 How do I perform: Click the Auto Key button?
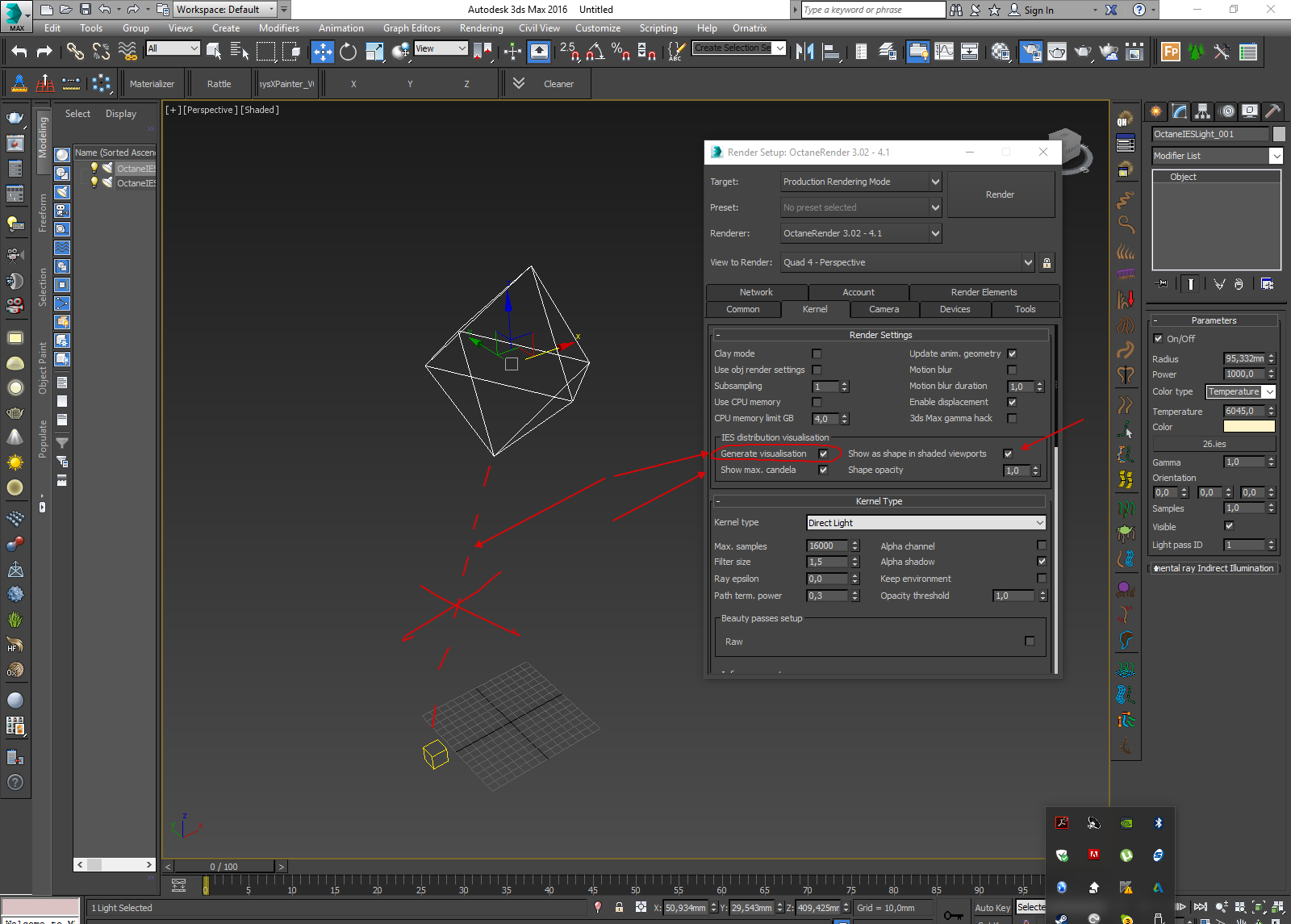coord(992,908)
